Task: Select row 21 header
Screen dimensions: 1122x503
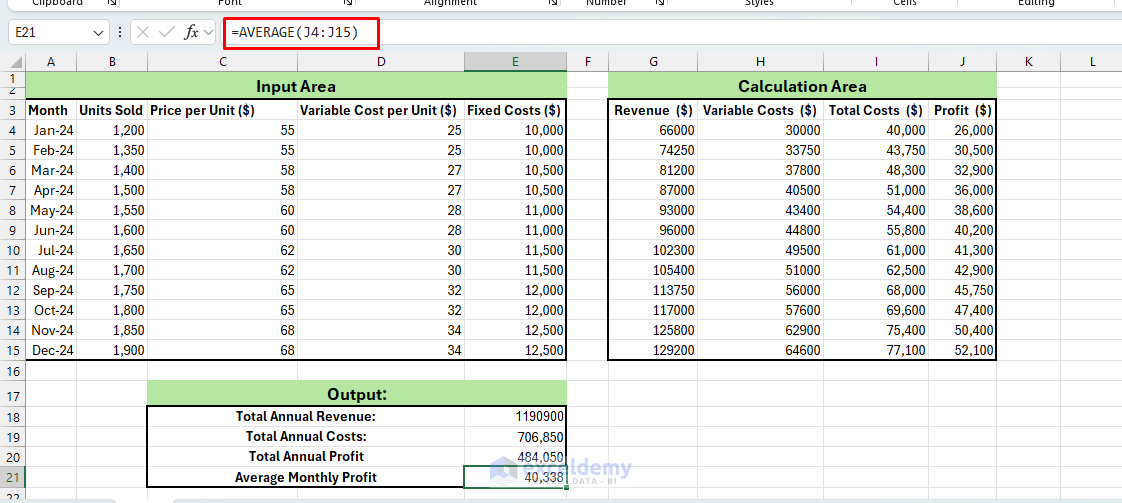Action: click(13, 477)
